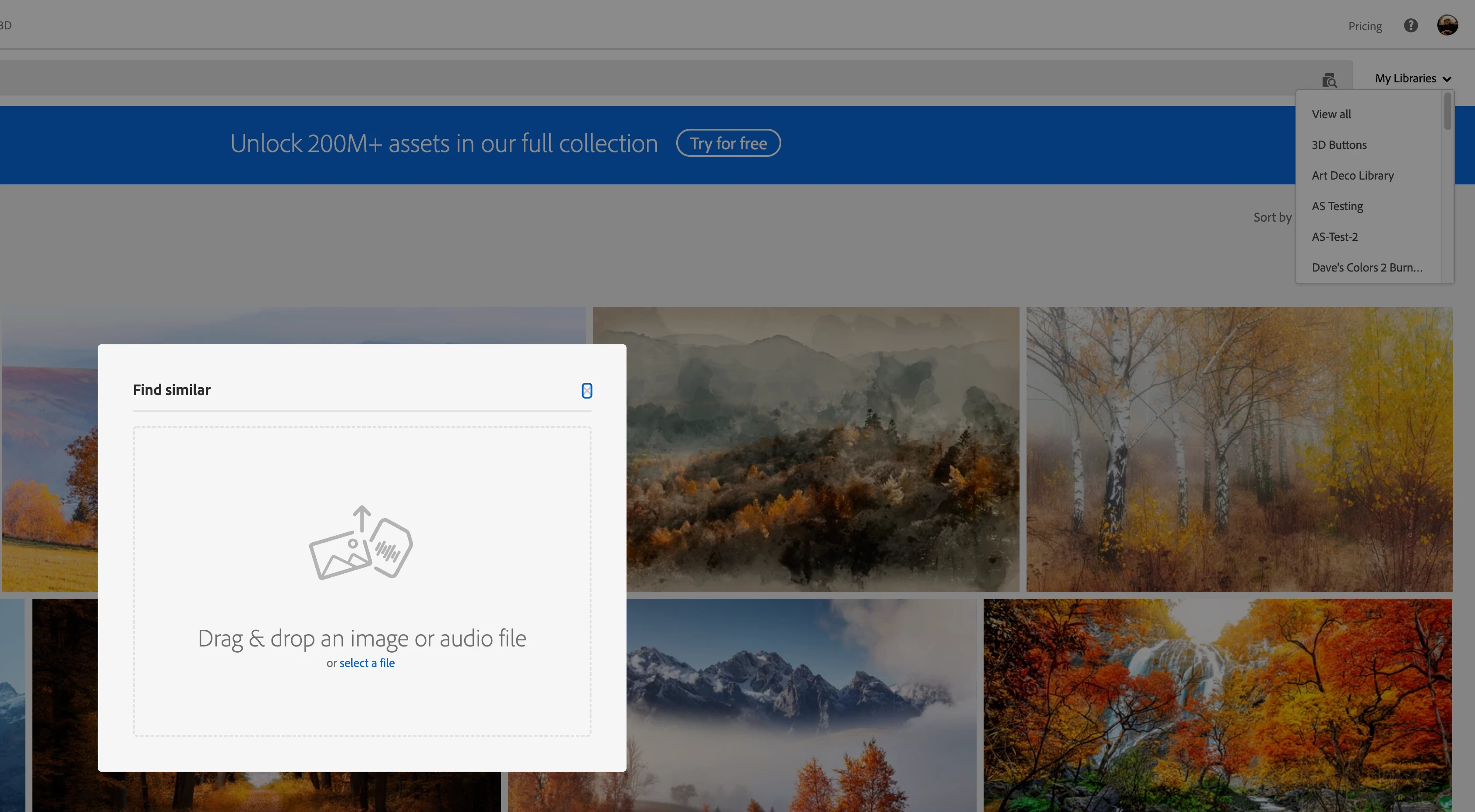1475x812 pixels.
Task: Click the search input field
Action: (x=630, y=78)
